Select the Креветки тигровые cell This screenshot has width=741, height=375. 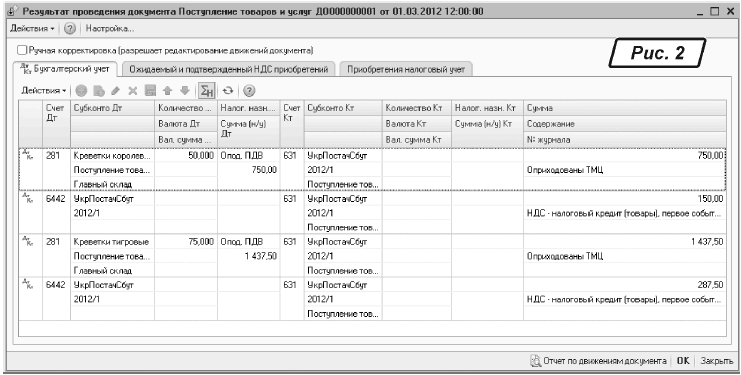click(112, 242)
